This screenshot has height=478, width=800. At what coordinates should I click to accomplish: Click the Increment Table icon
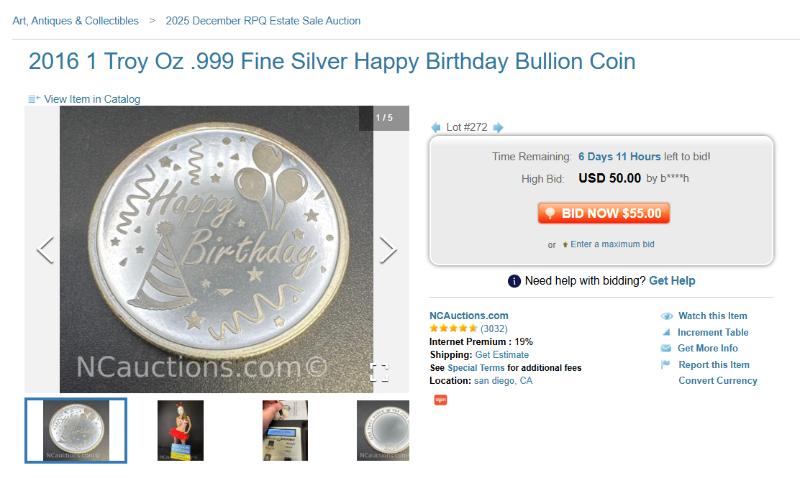(666, 332)
